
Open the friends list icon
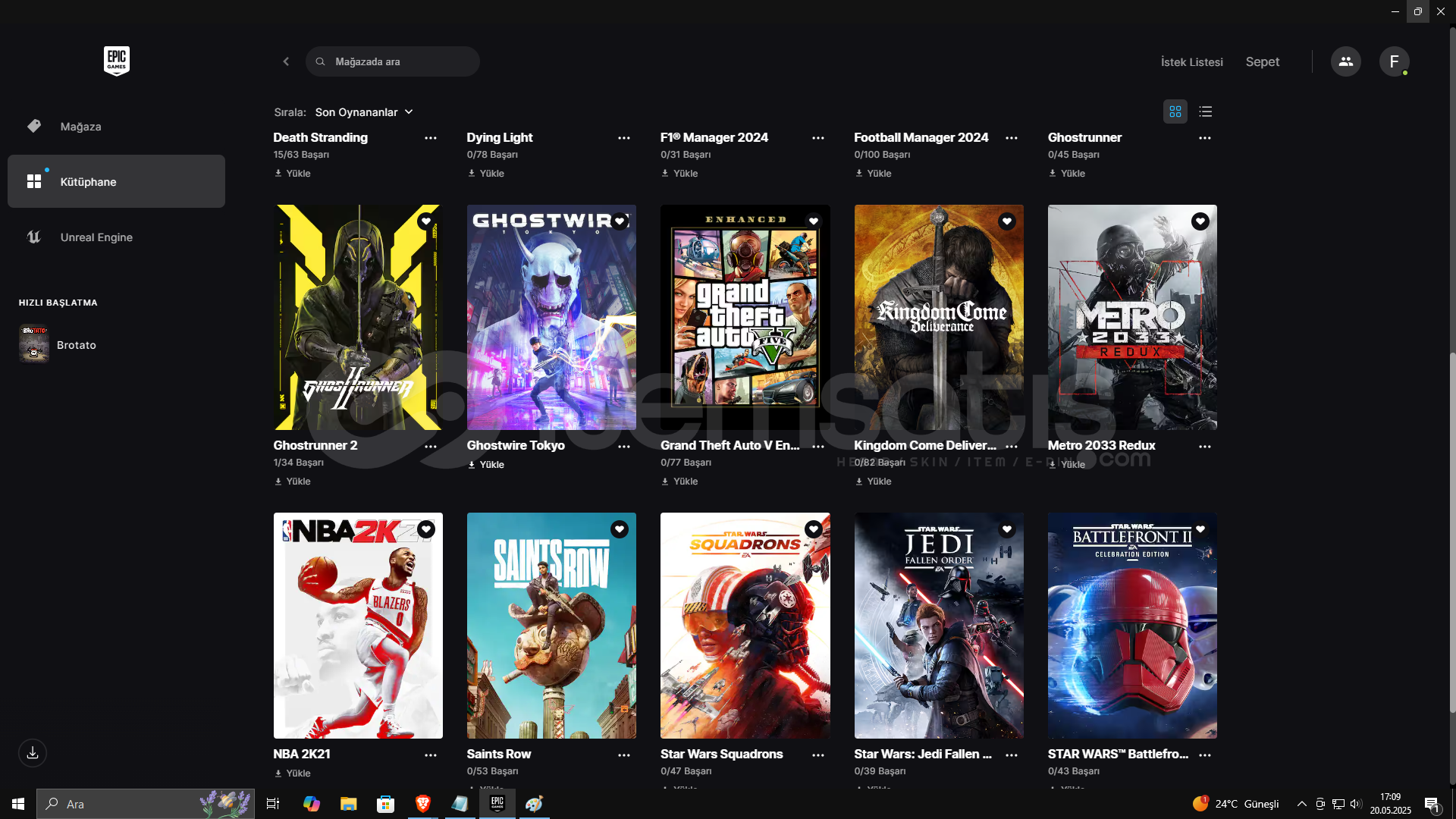pyautogui.click(x=1345, y=61)
